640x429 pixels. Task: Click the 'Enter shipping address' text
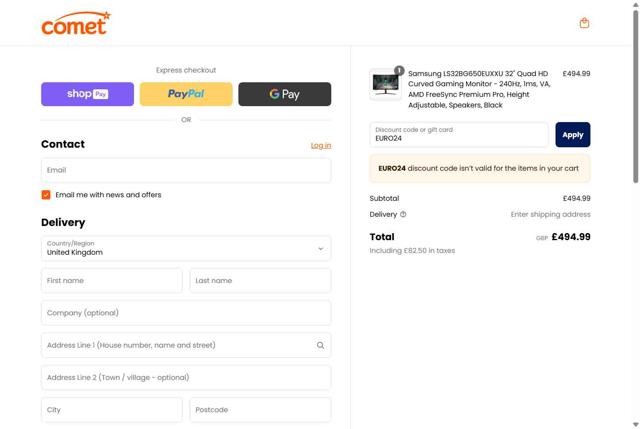tap(550, 214)
